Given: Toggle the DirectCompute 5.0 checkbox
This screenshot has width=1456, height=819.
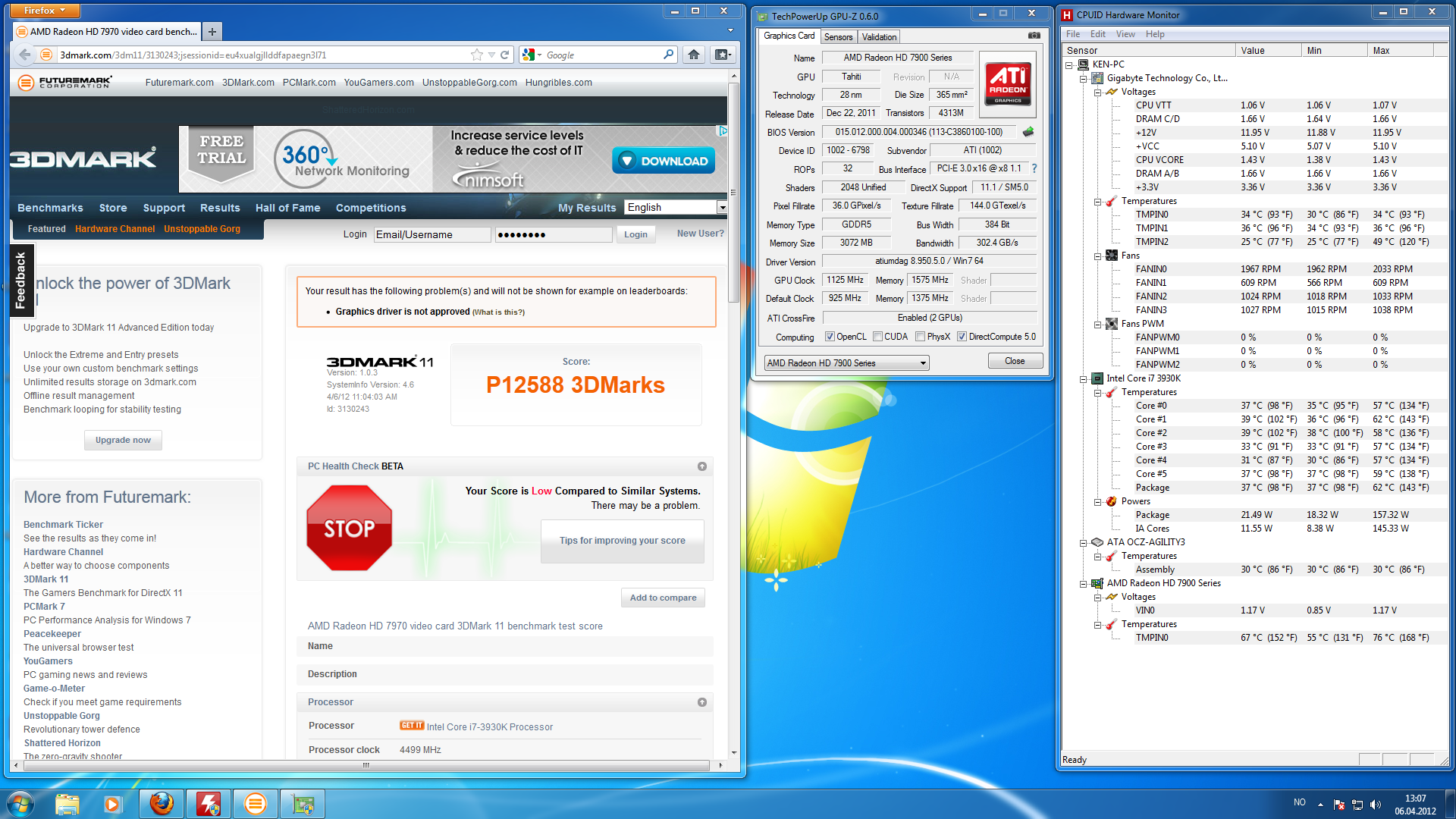Looking at the screenshot, I should [962, 337].
